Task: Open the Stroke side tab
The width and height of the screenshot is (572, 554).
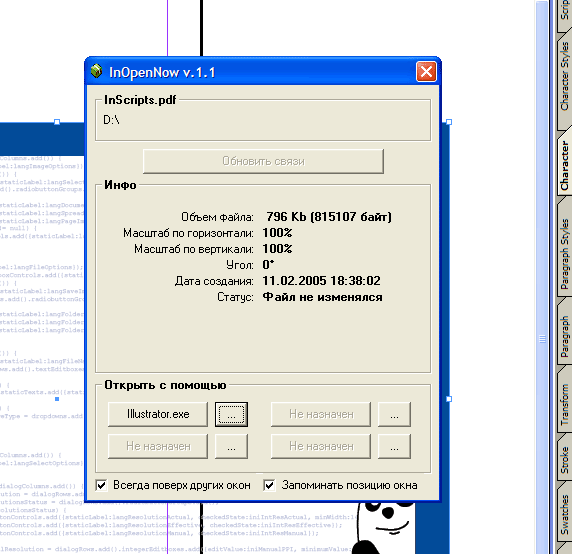Action: click(x=565, y=460)
